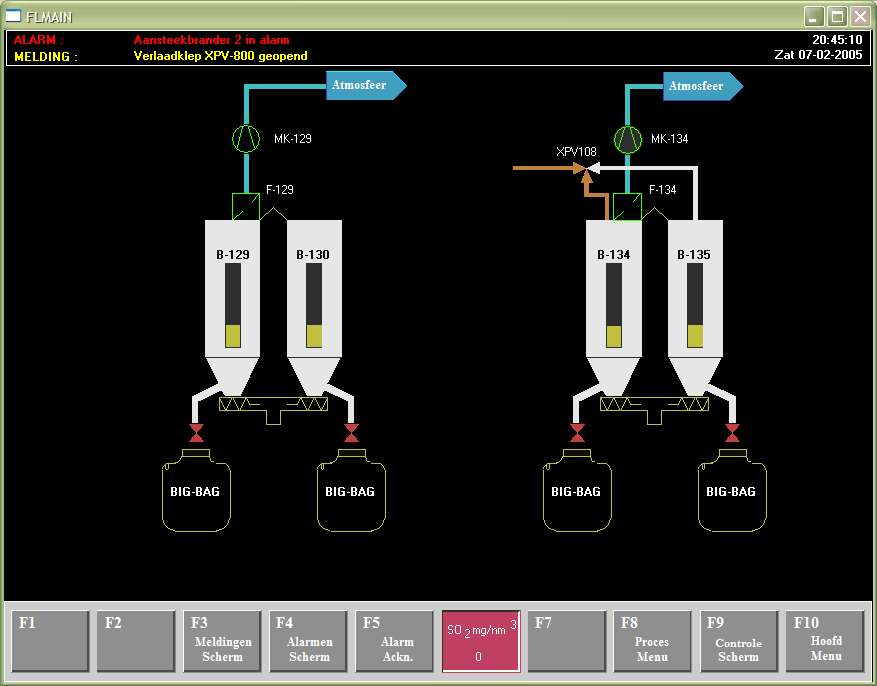Viewport: 877px width, 686px height.
Task: Go to F10 Hoofd Menu
Action: 824,641
